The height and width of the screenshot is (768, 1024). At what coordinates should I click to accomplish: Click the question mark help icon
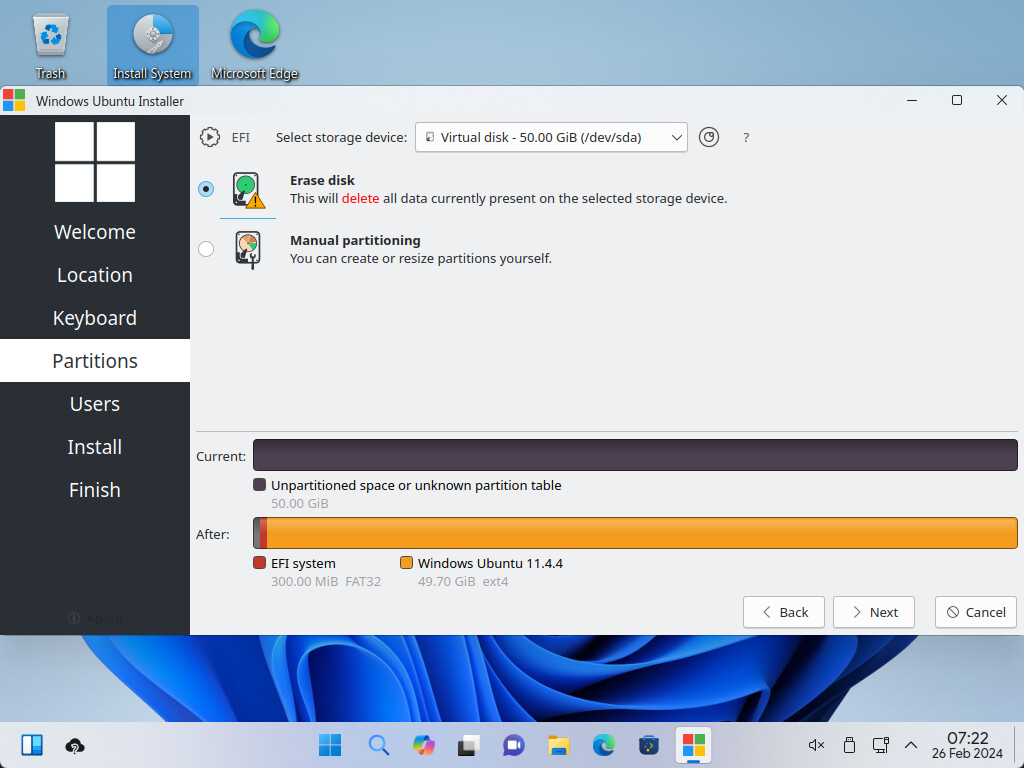(x=746, y=138)
